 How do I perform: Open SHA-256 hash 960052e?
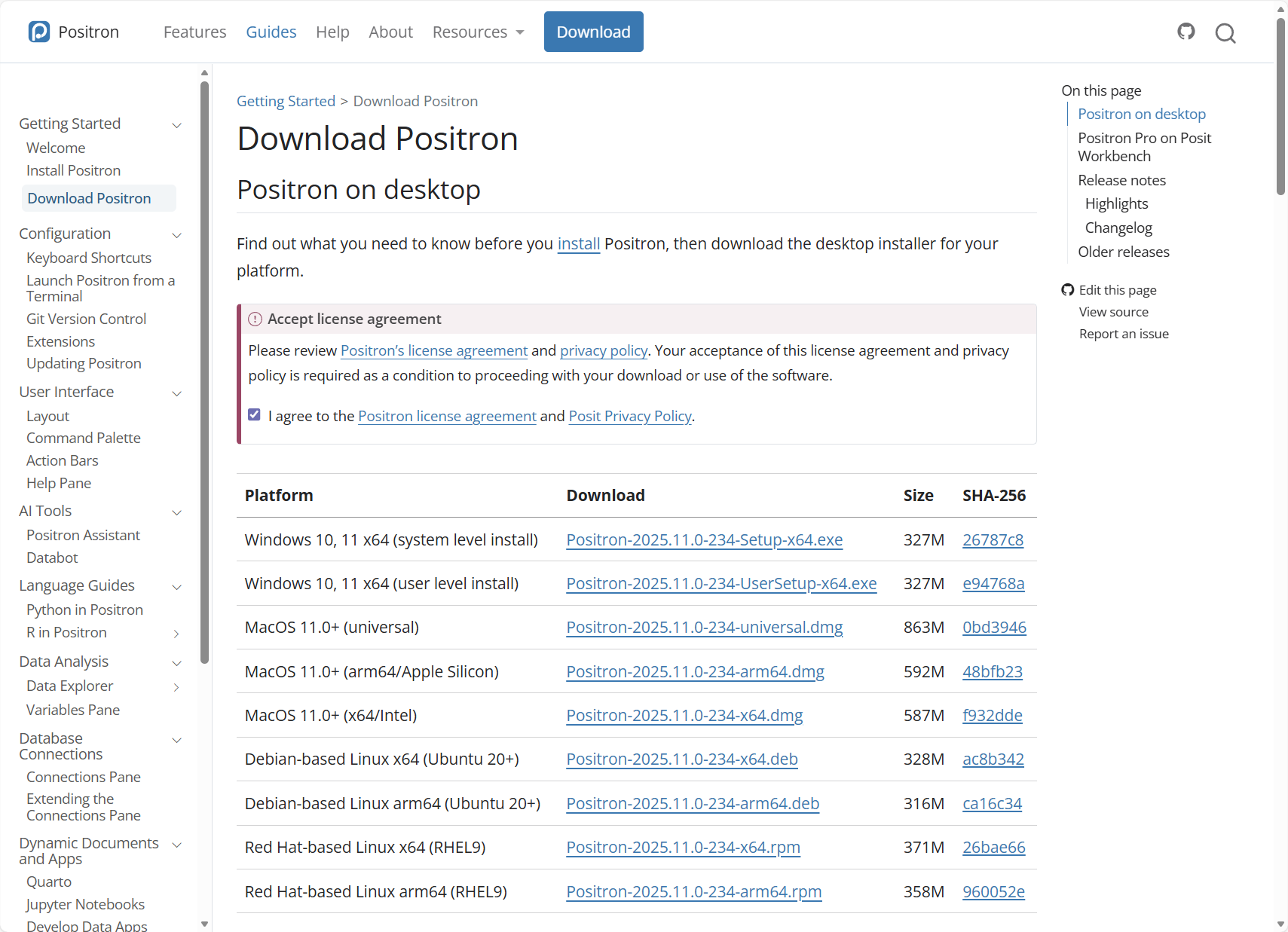click(993, 891)
